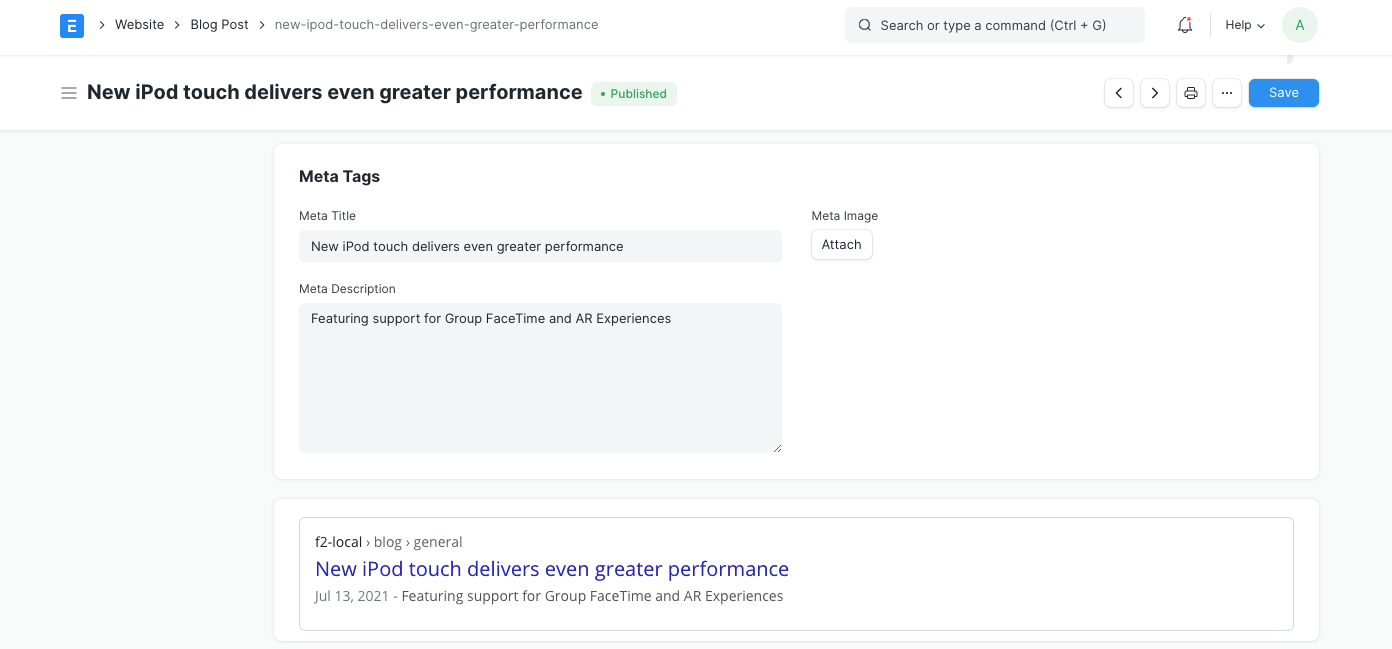Grab the Meta Description resize handle
The height and width of the screenshot is (649, 1392).
click(777, 448)
